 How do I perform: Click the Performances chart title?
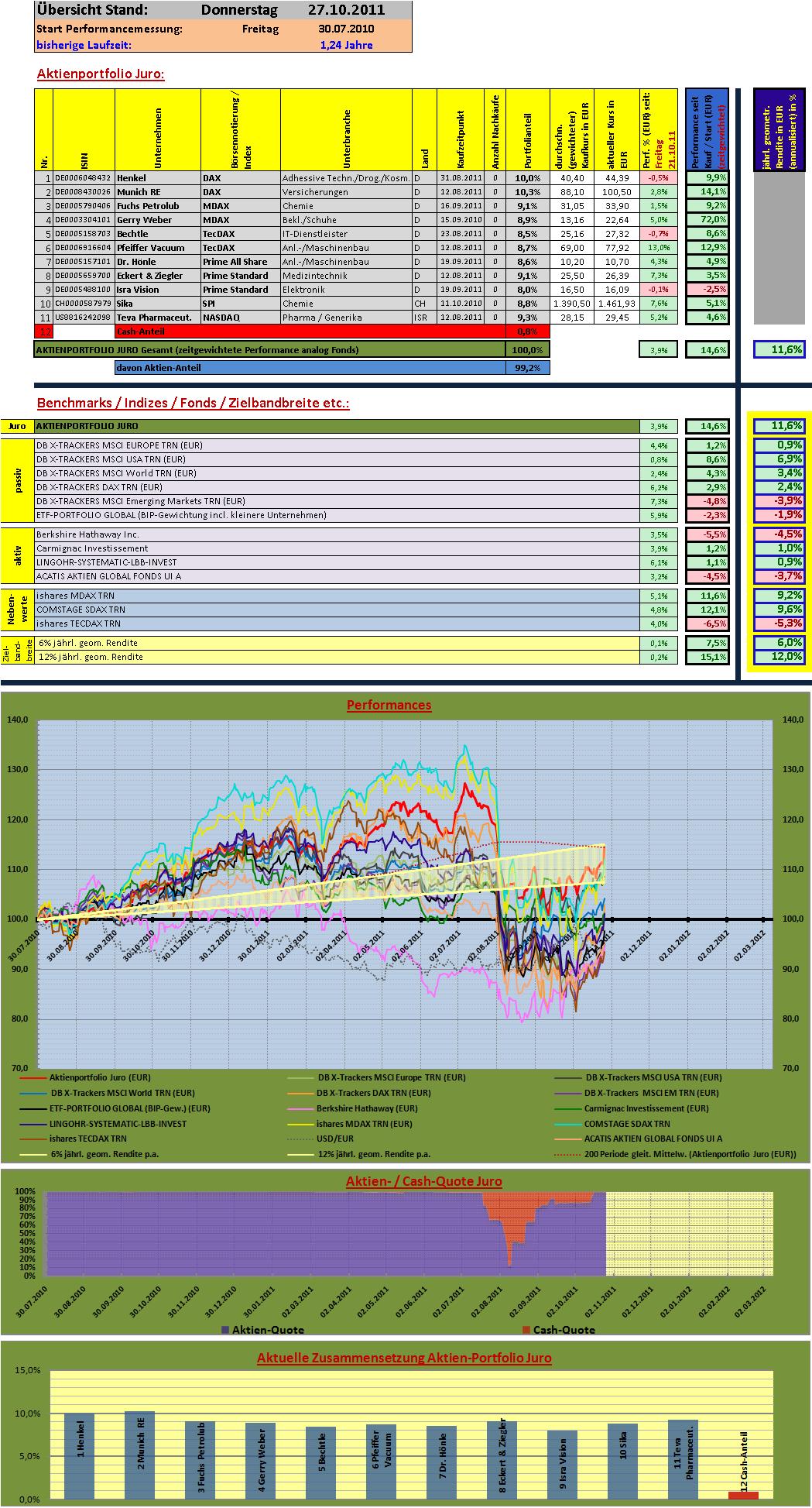point(389,706)
